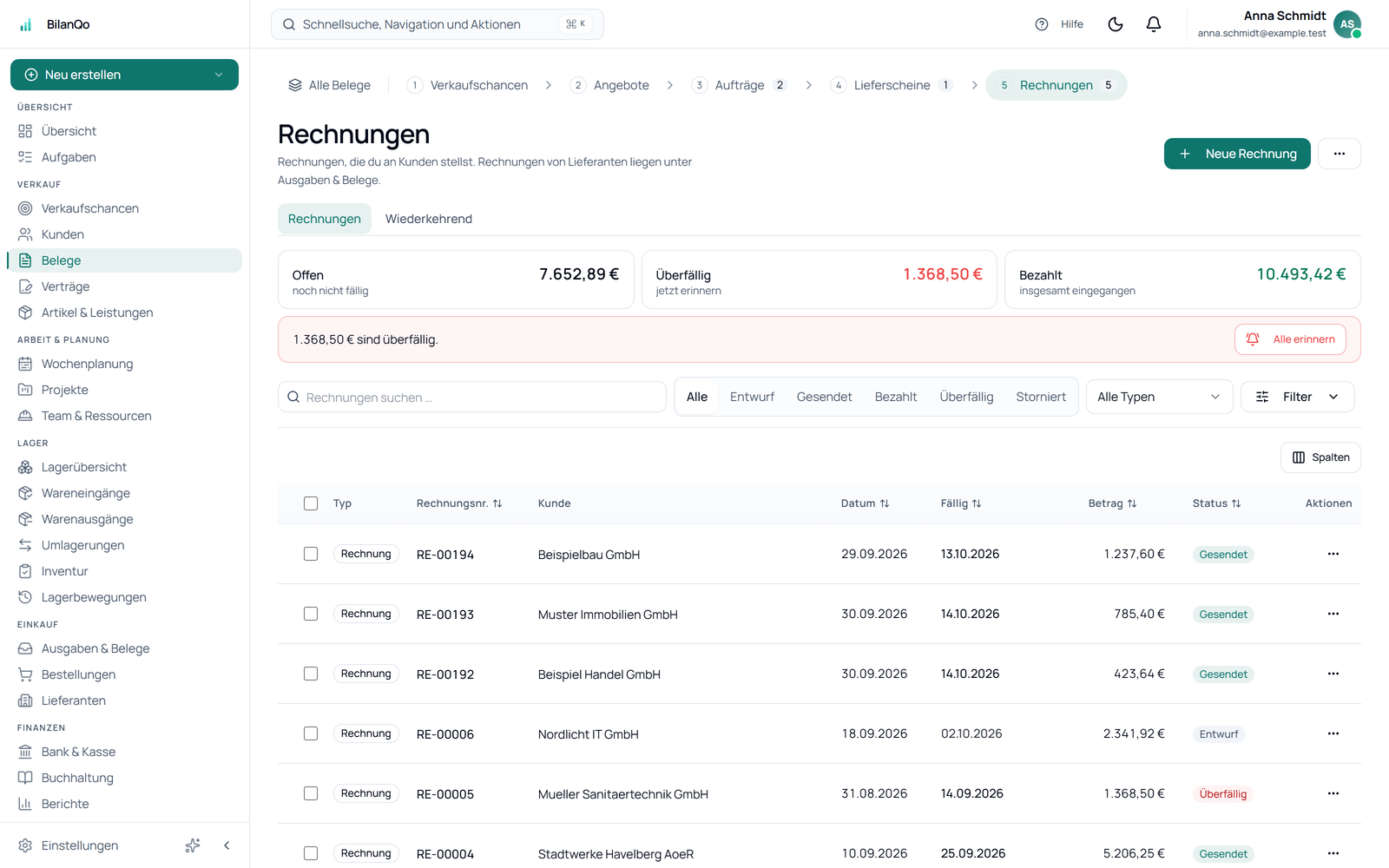Collapse the sidebar with the arrow icon
The width and height of the screenshot is (1389, 868).
[x=227, y=845]
